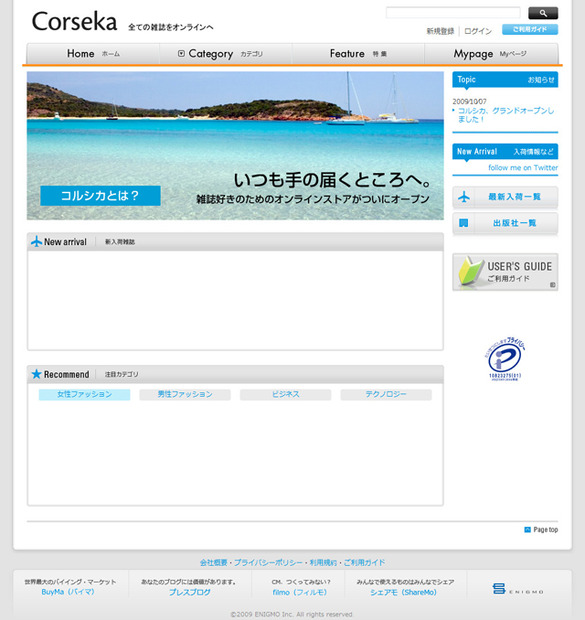The height and width of the screenshot is (620, 585).
Task: Open the シェアモ (ShareMo) link
Action: point(403,592)
